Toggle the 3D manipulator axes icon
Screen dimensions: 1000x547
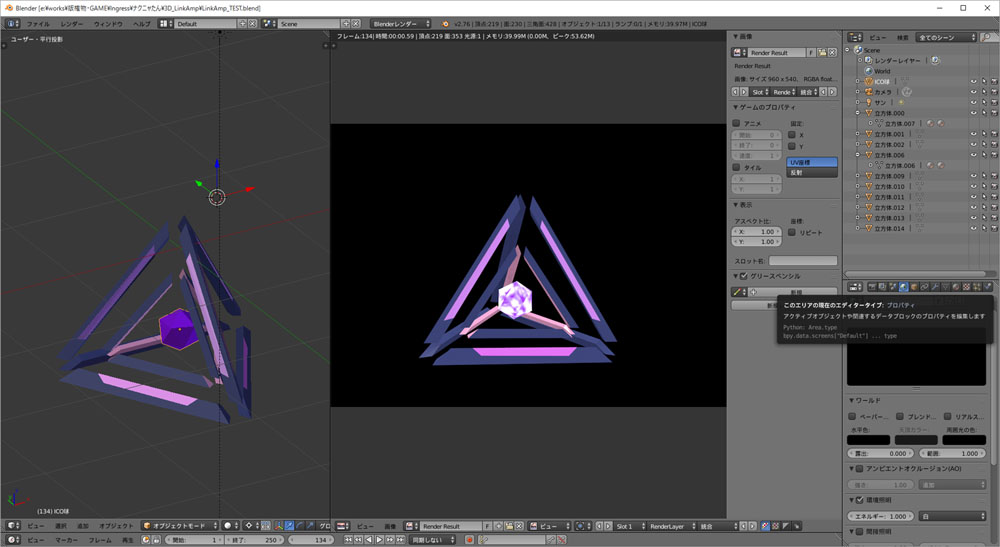(x=279, y=526)
